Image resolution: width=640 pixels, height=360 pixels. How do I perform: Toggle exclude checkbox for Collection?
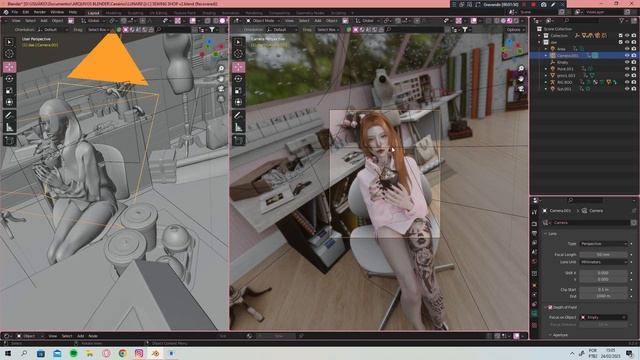pyautogui.click(x=620, y=36)
